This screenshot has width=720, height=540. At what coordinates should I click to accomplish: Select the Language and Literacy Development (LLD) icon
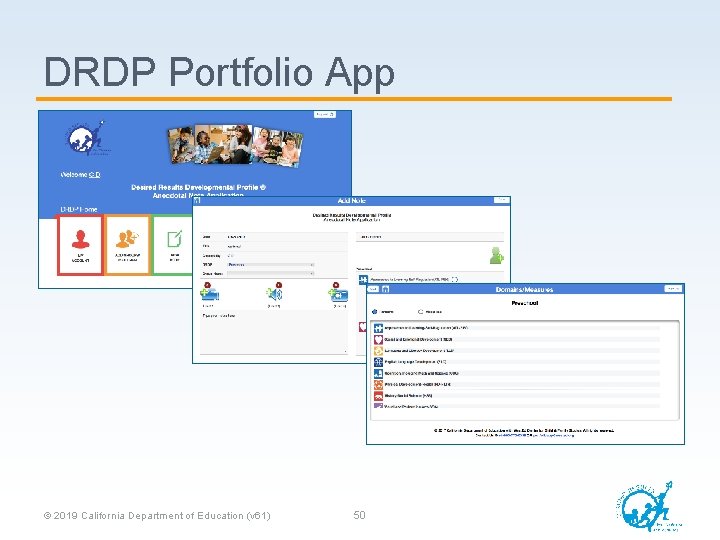[378, 351]
